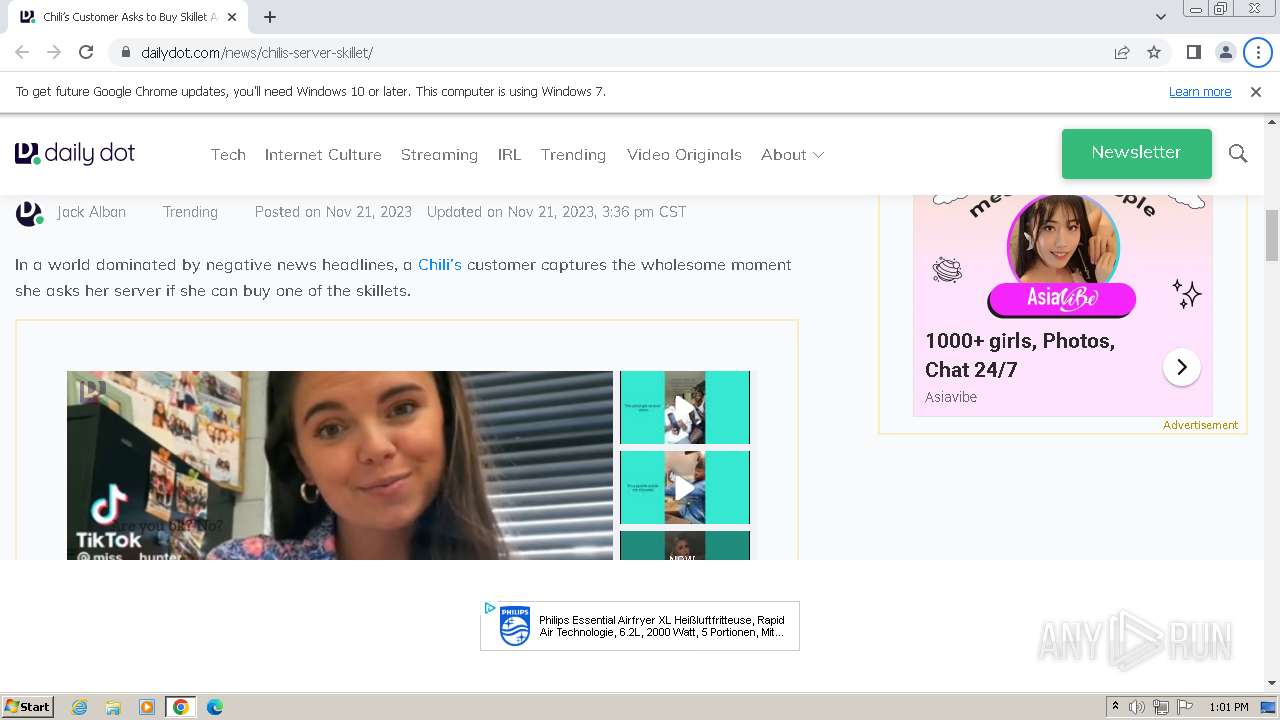Open the network tray icon
The height and width of the screenshot is (720, 1280).
click(1161, 707)
